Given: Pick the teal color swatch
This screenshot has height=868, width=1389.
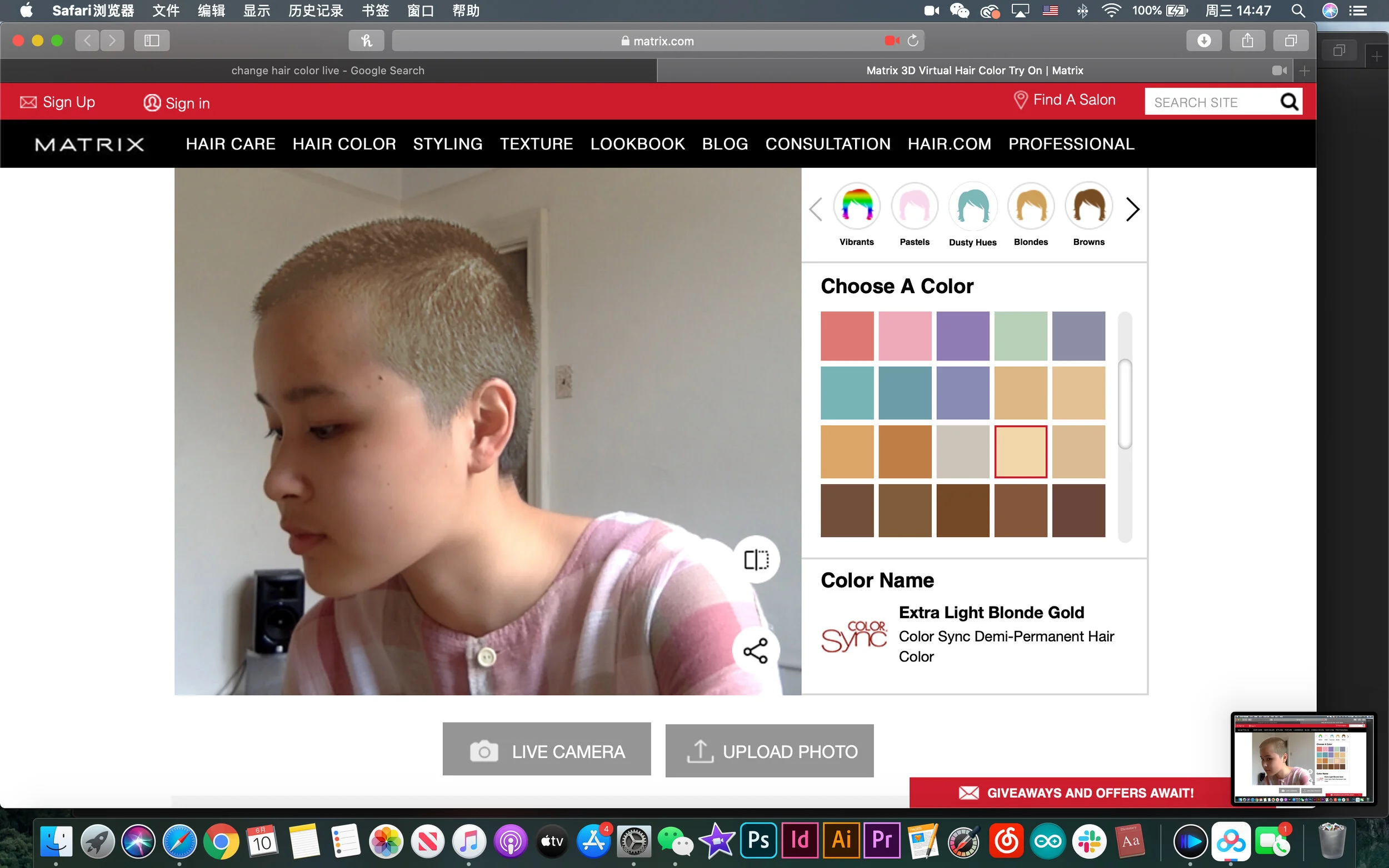Looking at the screenshot, I should (x=846, y=393).
